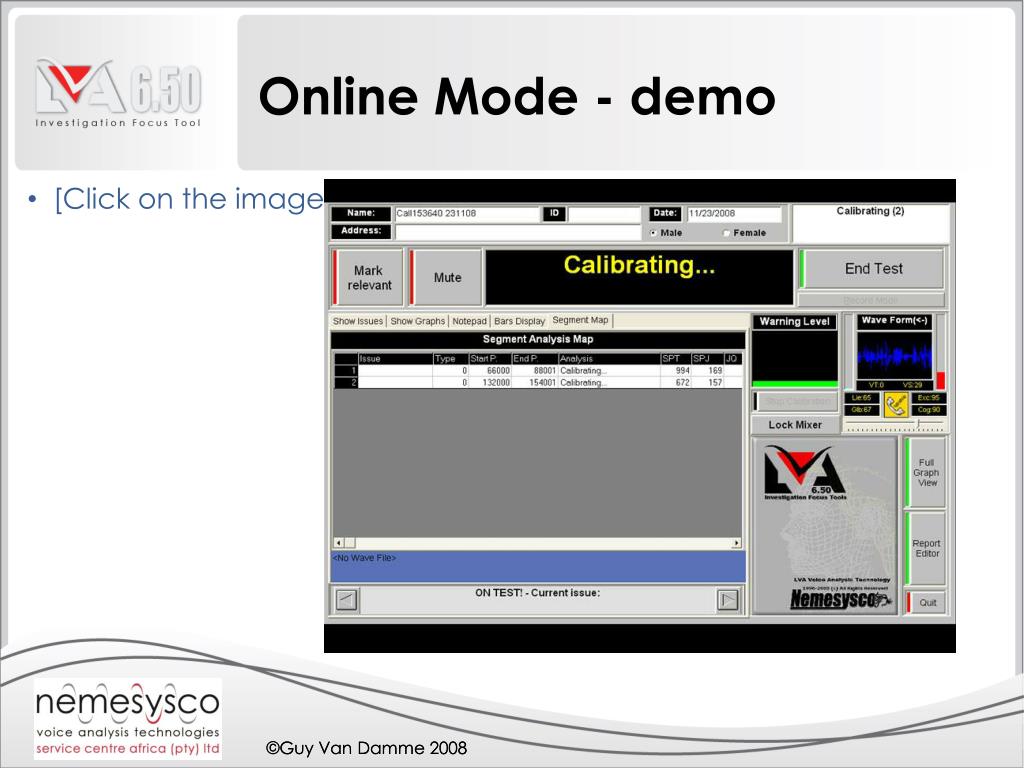The width and height of the screenshot is (1024, 768).
Task: Click the Glb:67 readout
Action: (x=861, y=410)
